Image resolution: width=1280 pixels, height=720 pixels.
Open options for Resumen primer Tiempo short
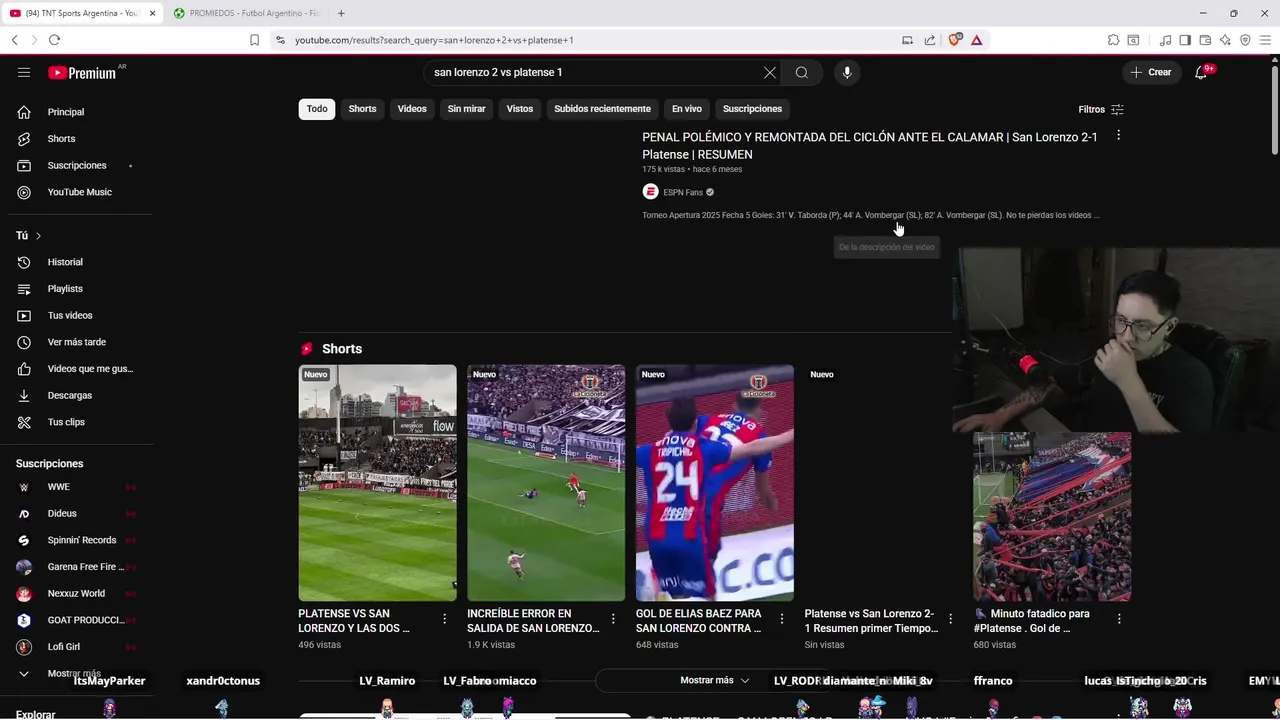[951, 619]
